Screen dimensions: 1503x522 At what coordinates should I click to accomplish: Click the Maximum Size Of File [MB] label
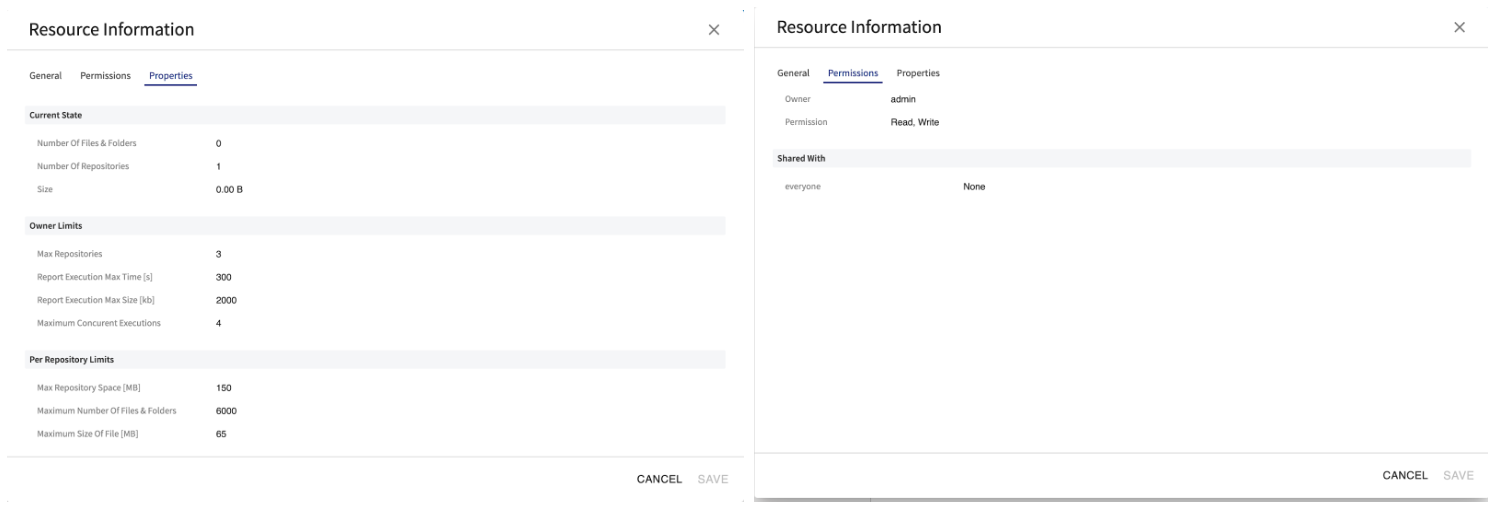click(86, 433)
